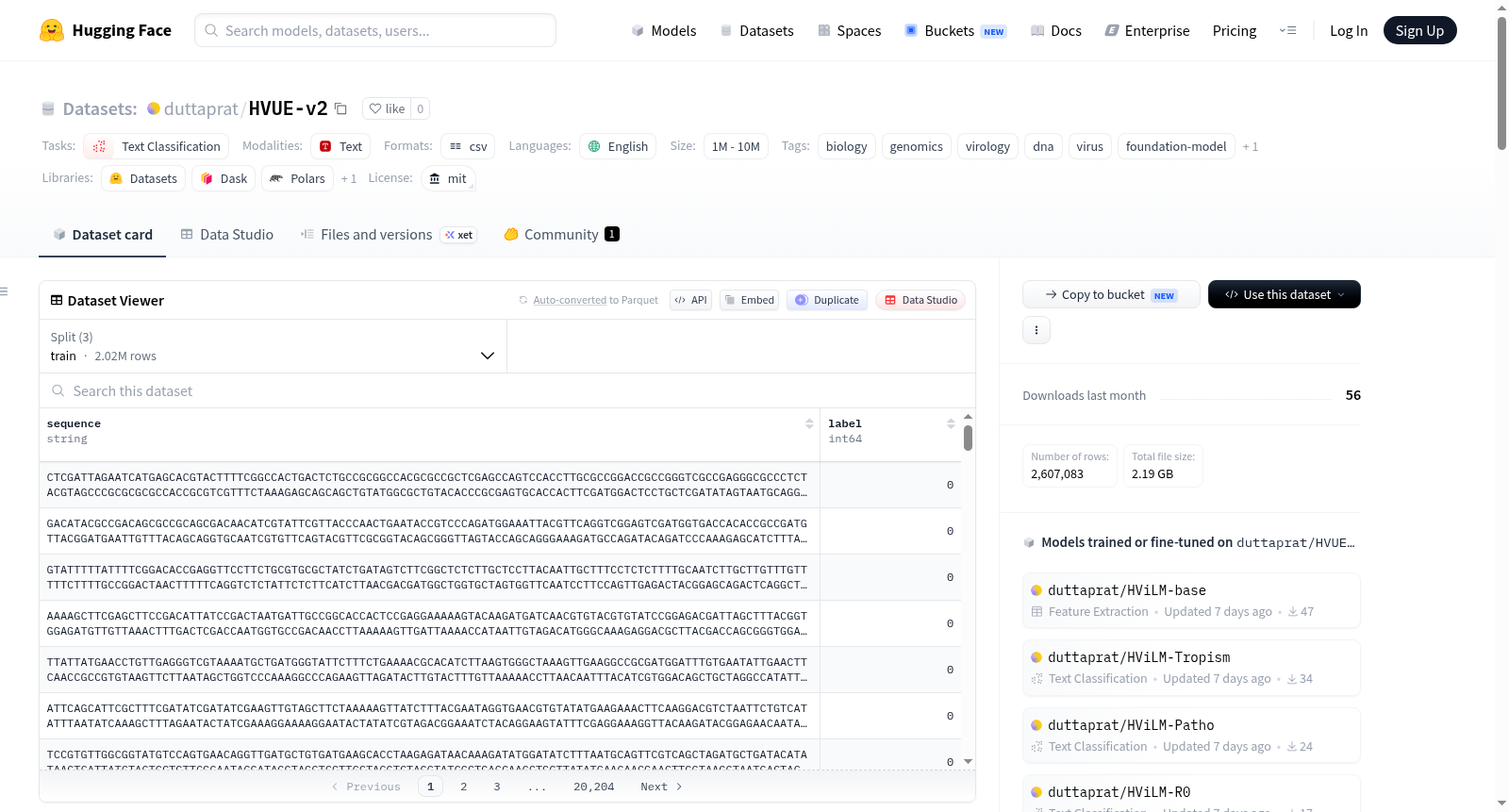Click the Datasets library tag
The image size is (1509, 812).
[143, 178]
